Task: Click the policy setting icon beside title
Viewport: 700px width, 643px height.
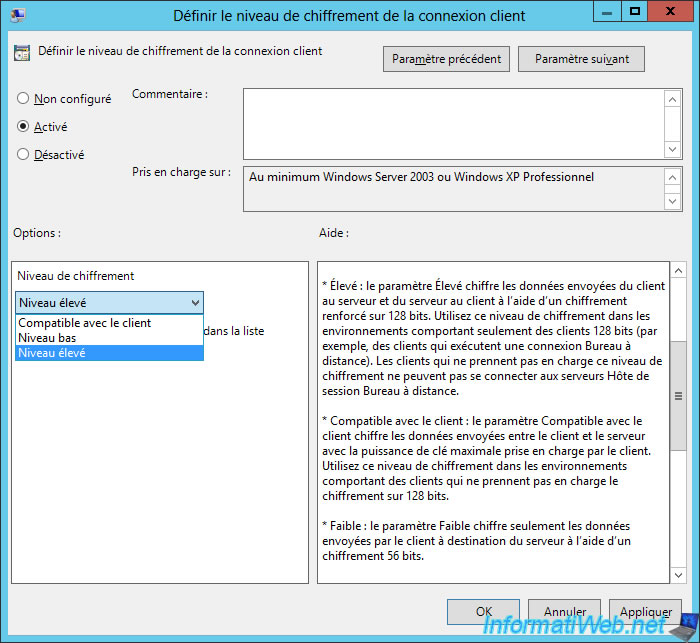Action: tap(21, 53)
